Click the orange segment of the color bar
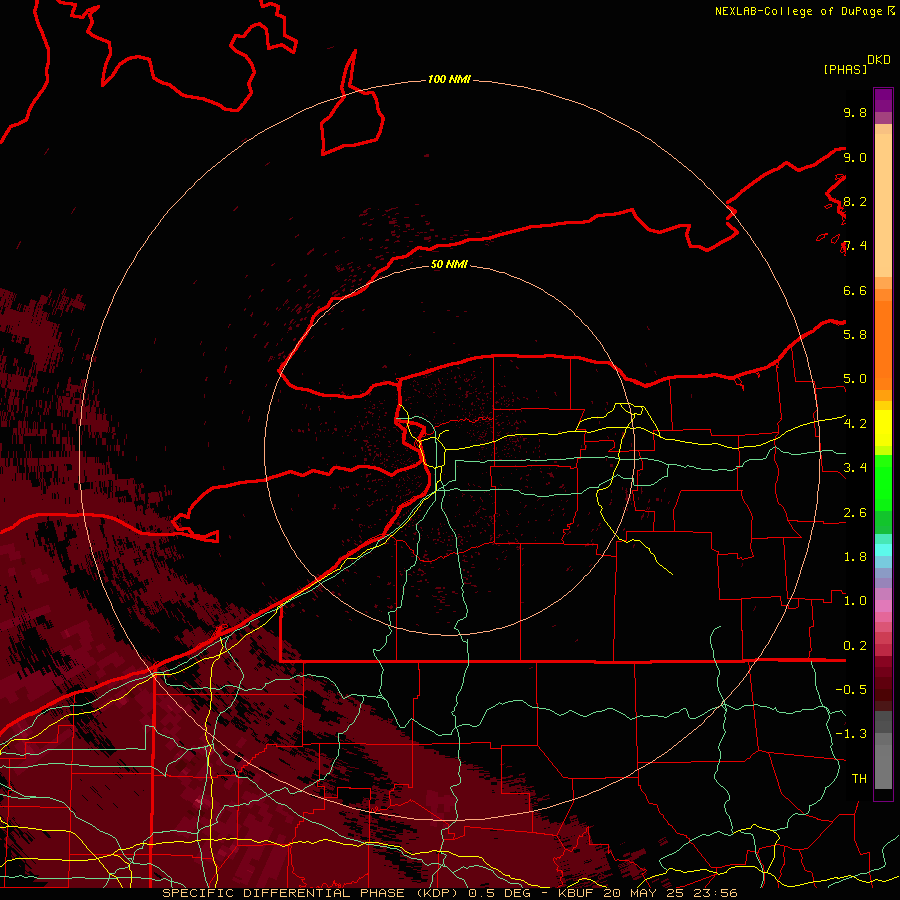The width and height of the screenshot is (900, 900). point(883,344)
